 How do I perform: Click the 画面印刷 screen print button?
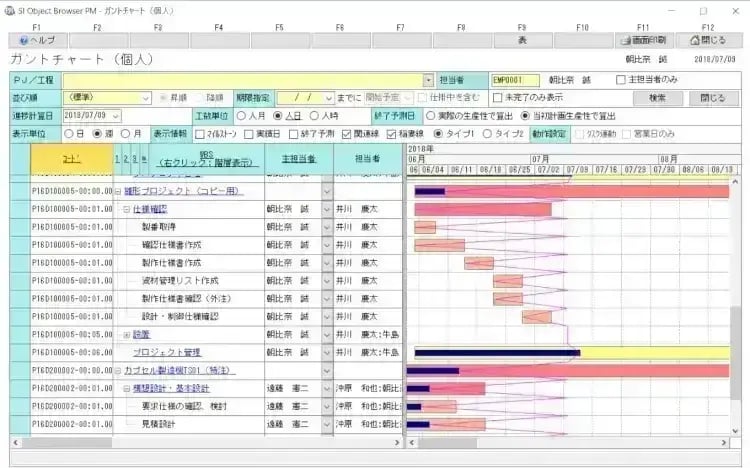tap(643, 40)
